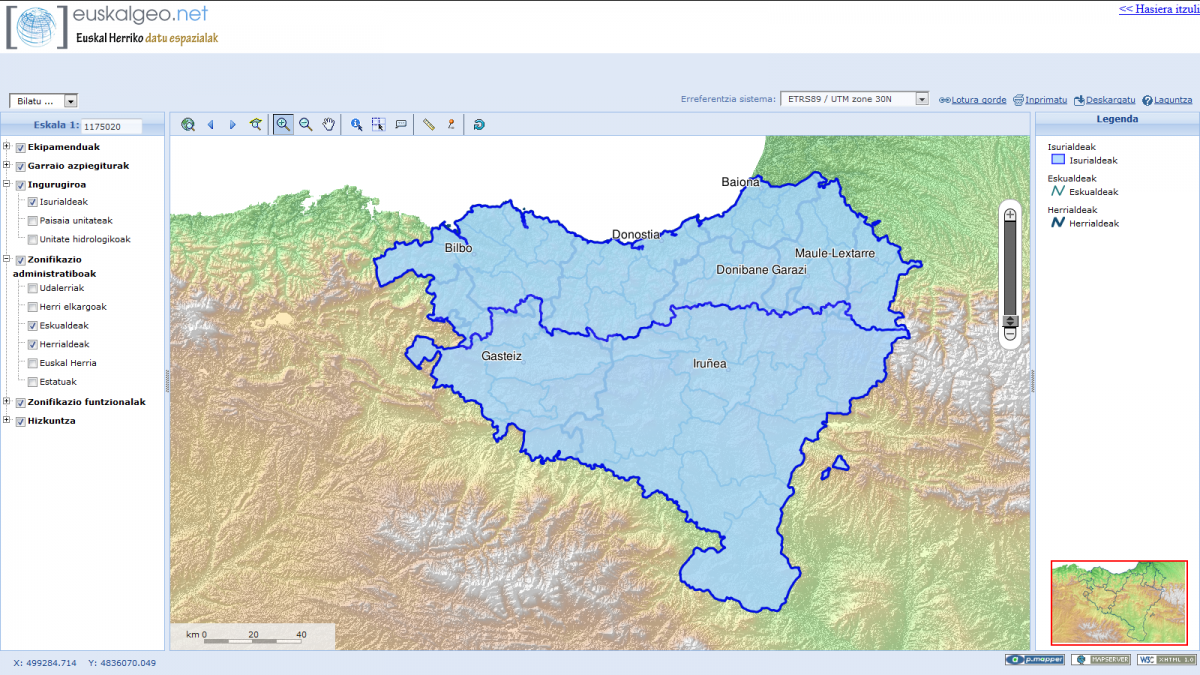Select the zoom out magnifier tool
The height and width of the screenshot is (675, 1200).
point(306,125)
